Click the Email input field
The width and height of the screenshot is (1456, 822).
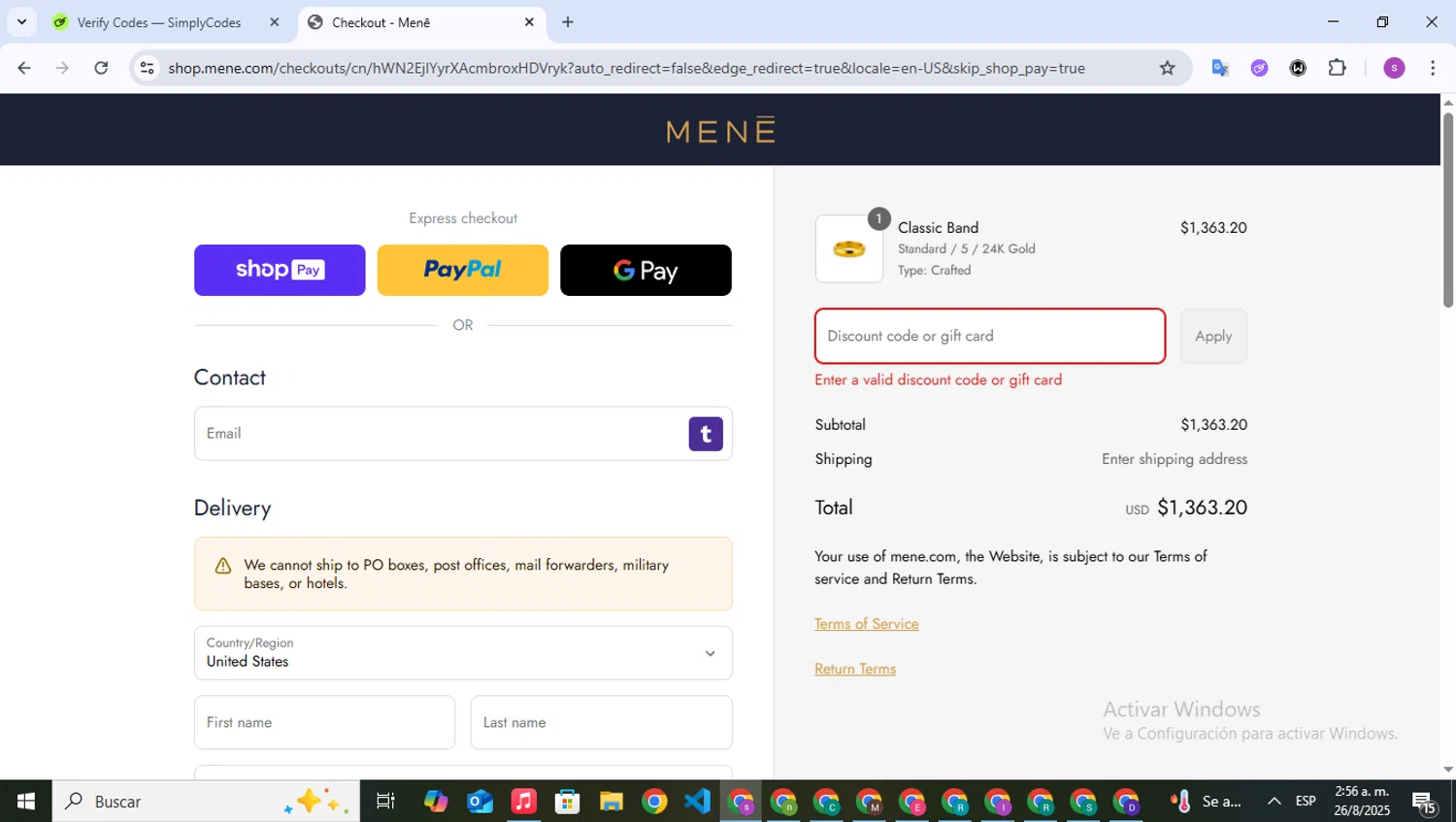coord(463,434)
